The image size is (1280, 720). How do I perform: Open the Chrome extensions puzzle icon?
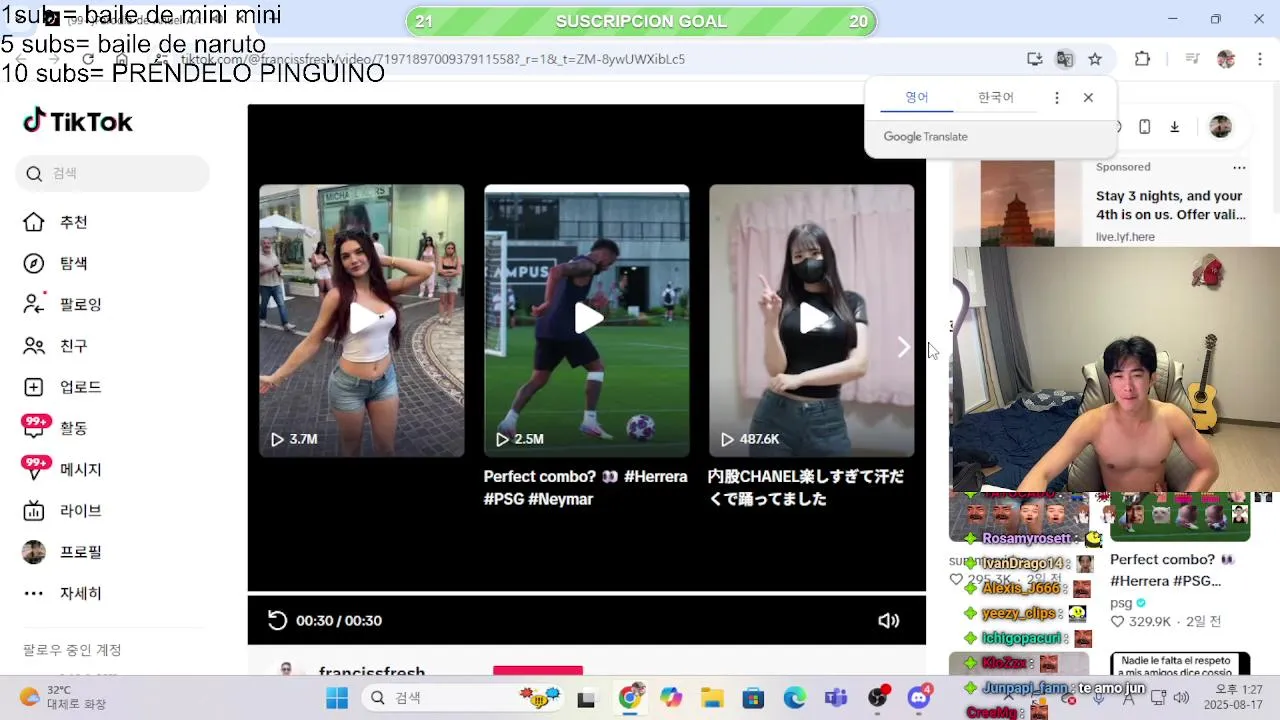pos(1142,59)
